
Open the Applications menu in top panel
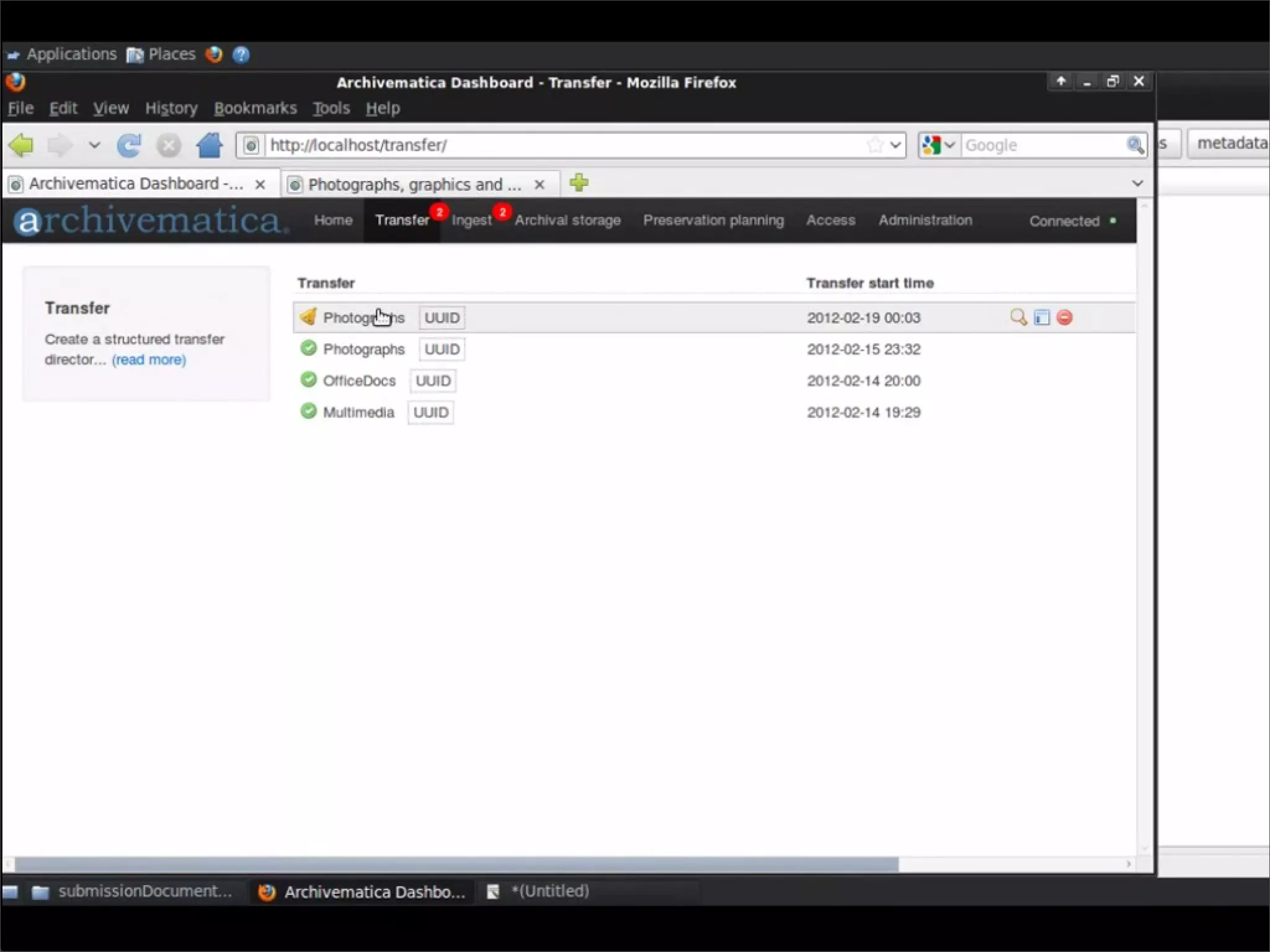(71, 55)
